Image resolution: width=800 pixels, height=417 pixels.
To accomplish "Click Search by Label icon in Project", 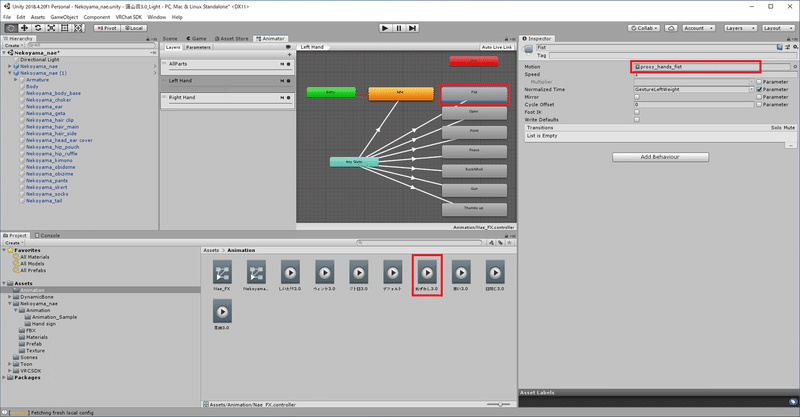I will tap(501, 243).
